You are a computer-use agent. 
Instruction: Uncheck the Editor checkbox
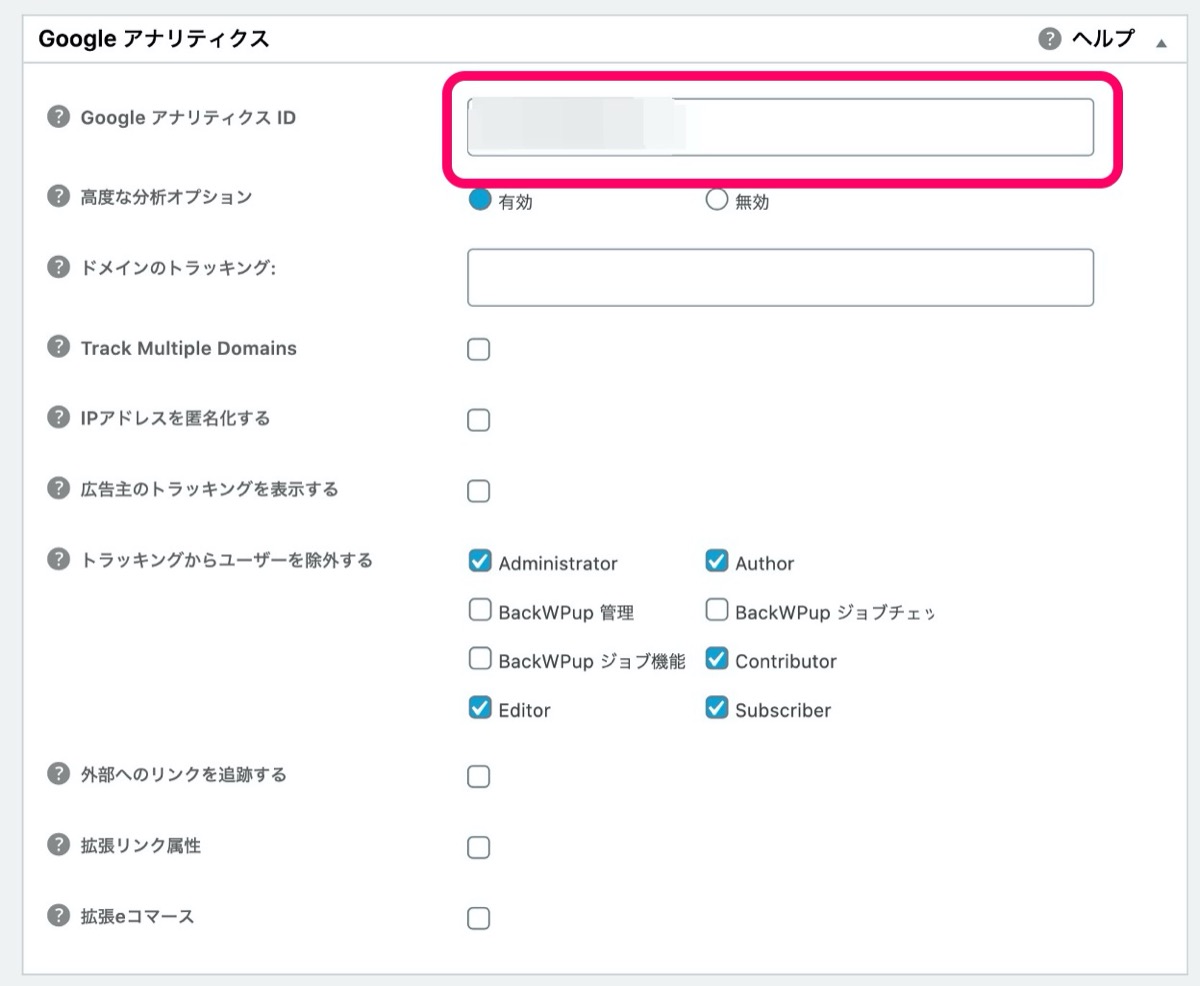point(479,708)
